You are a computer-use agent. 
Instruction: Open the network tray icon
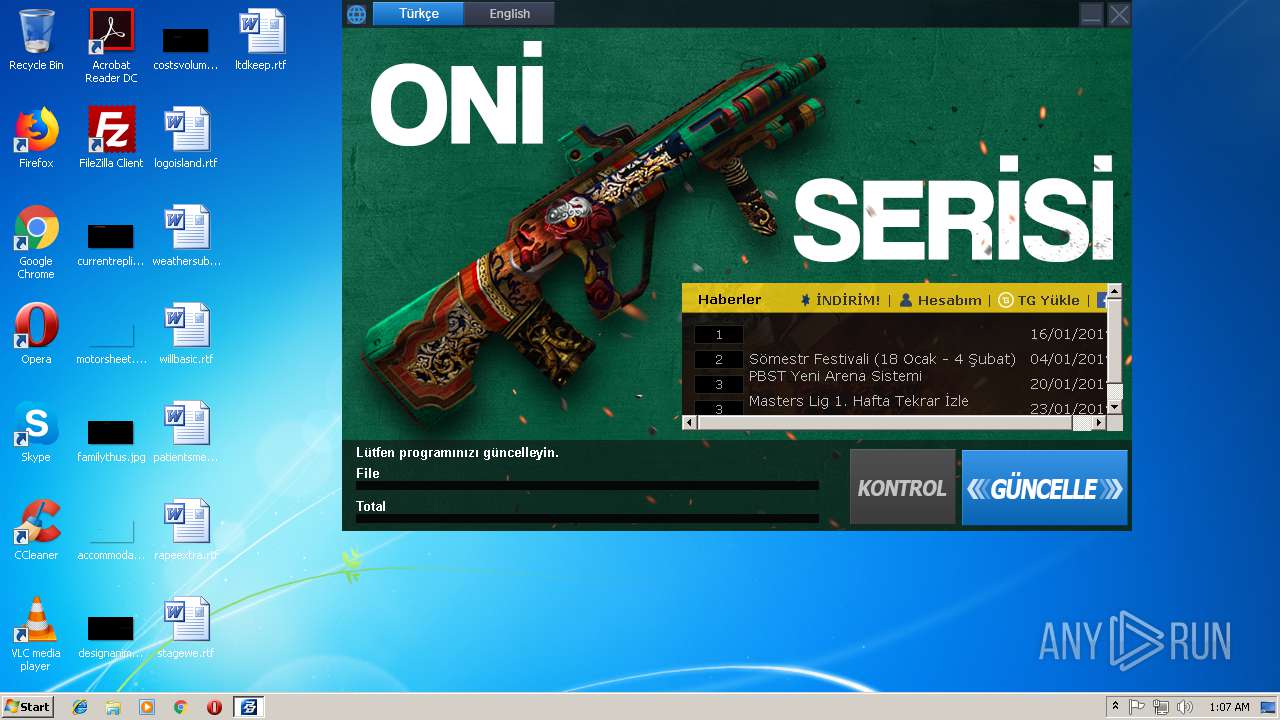pyautogui.click(x=1161, y=707)
